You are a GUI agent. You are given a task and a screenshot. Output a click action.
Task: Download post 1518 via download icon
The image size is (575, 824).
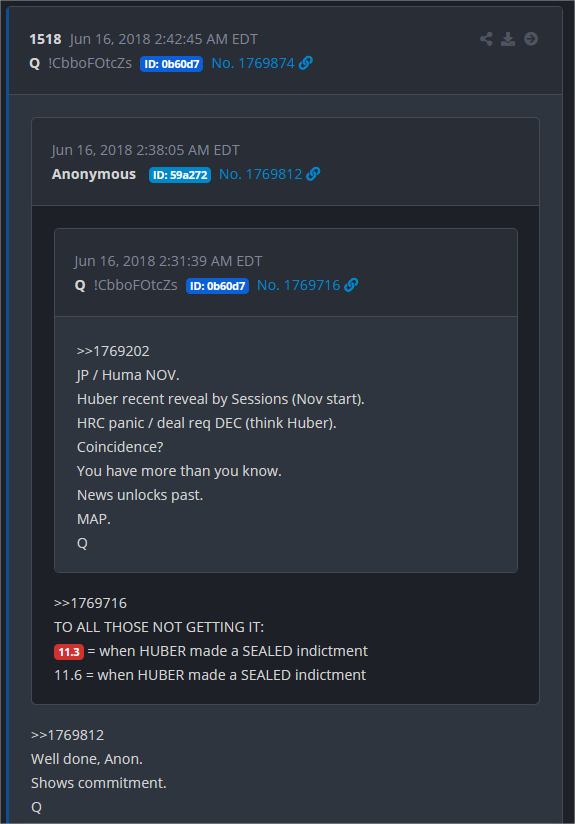point(508,39)
